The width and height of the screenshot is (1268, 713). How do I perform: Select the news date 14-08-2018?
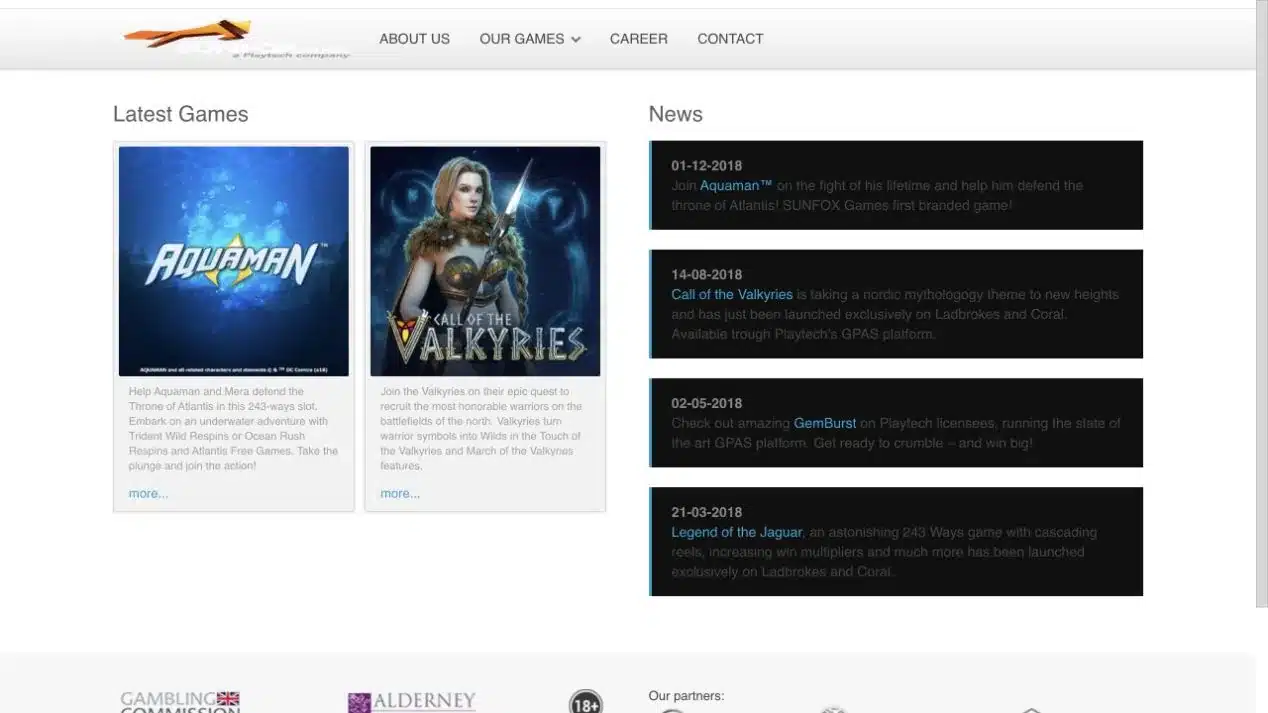pyautogui.click(x=707, y=274)
